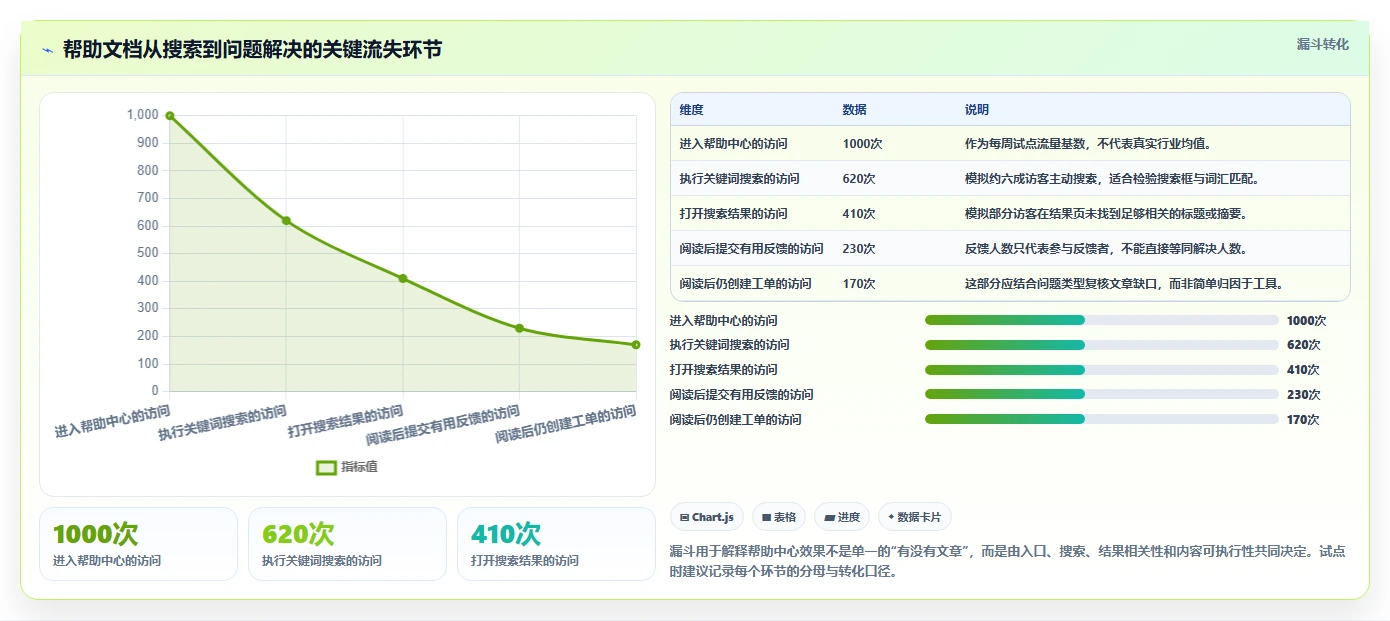The width and height of the screenshot is (1390, 621).
Task: Toggle the 指标值 legend label under the chart
Action: [359, 467]
